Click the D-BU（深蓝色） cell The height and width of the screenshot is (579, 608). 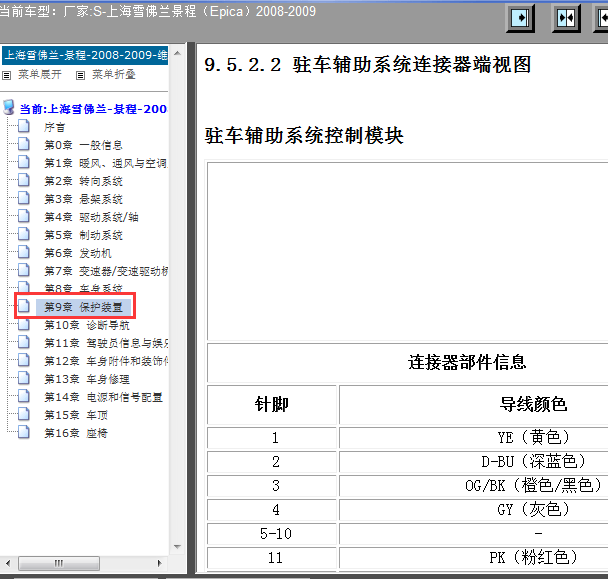click(x=533, y=461)
